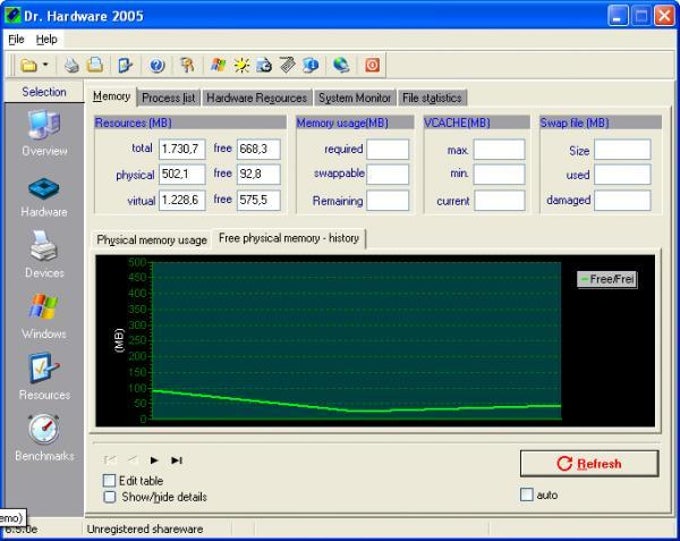This screenshot has width=680, height=541.
Task: Click the VCACHE min. field
Action: tap(499, 174)
